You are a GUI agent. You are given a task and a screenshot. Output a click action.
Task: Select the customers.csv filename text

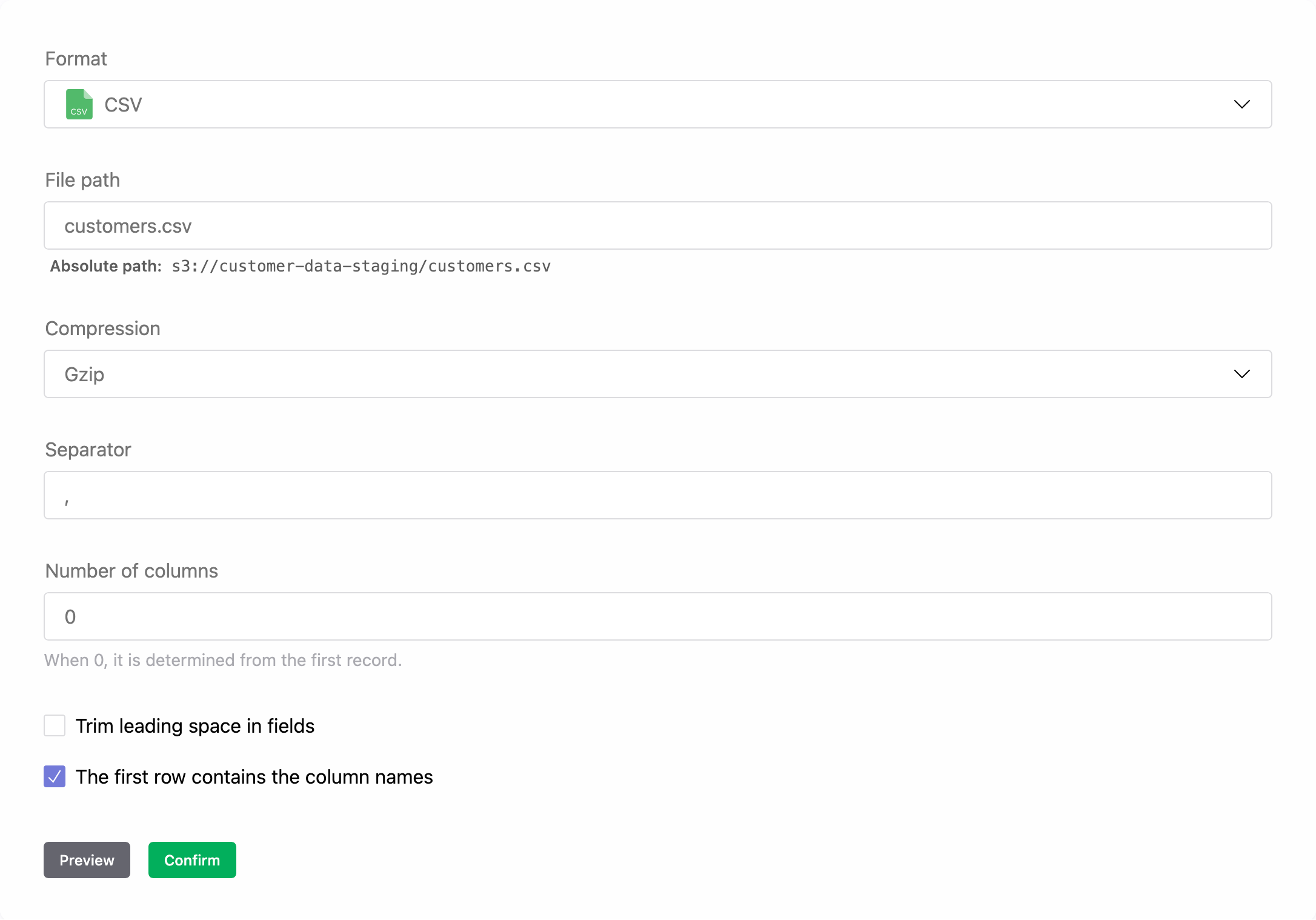128,225
